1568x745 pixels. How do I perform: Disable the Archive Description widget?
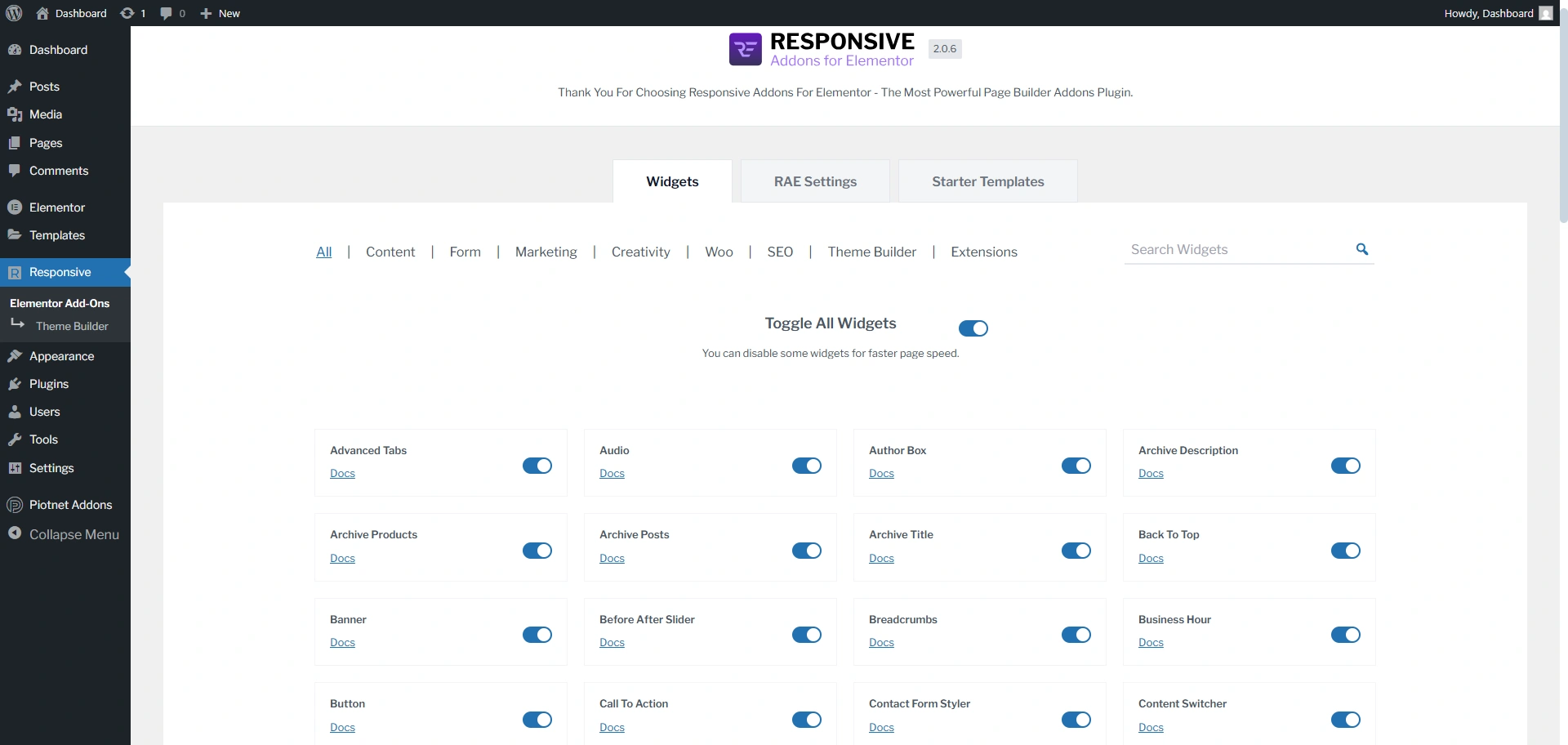pos(1346,466)
